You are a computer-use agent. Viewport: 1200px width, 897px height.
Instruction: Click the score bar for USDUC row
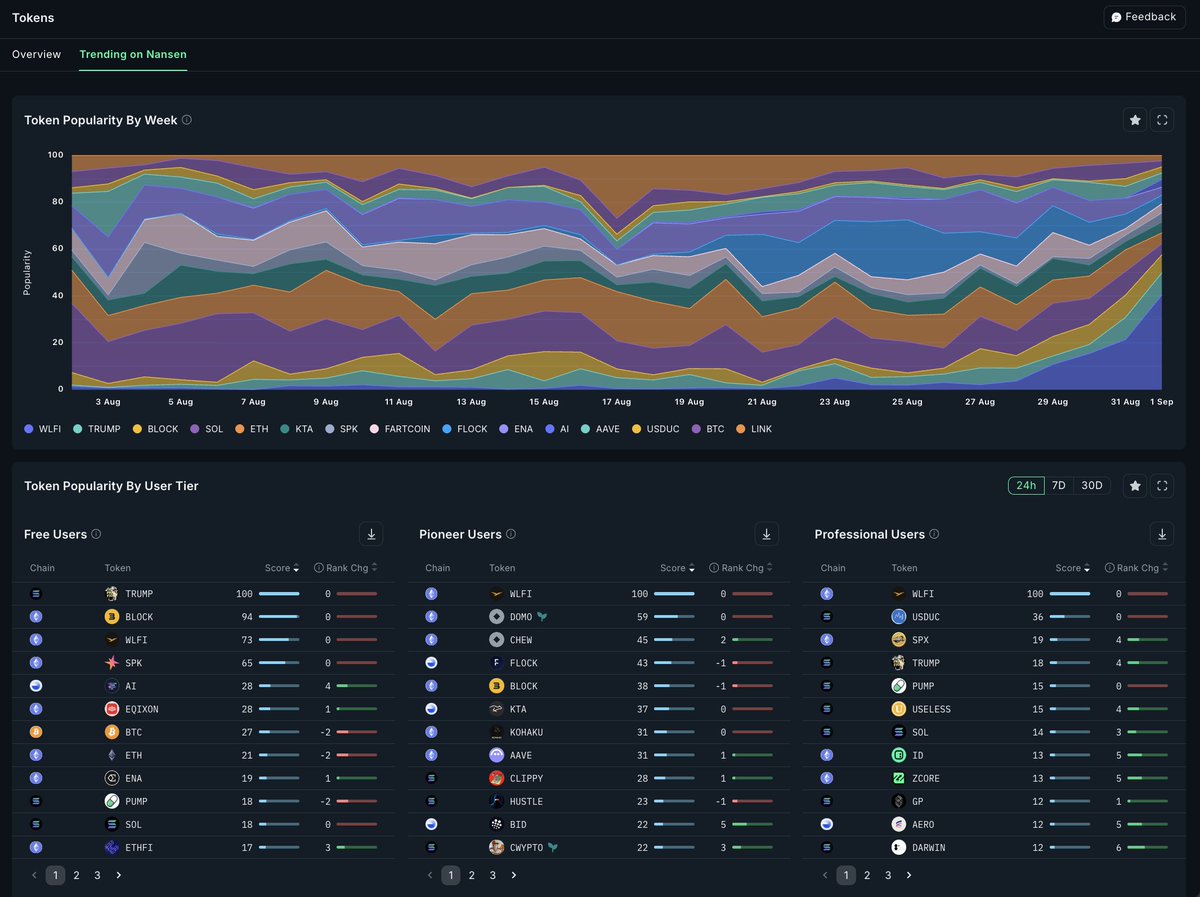tap(1071, 617)
